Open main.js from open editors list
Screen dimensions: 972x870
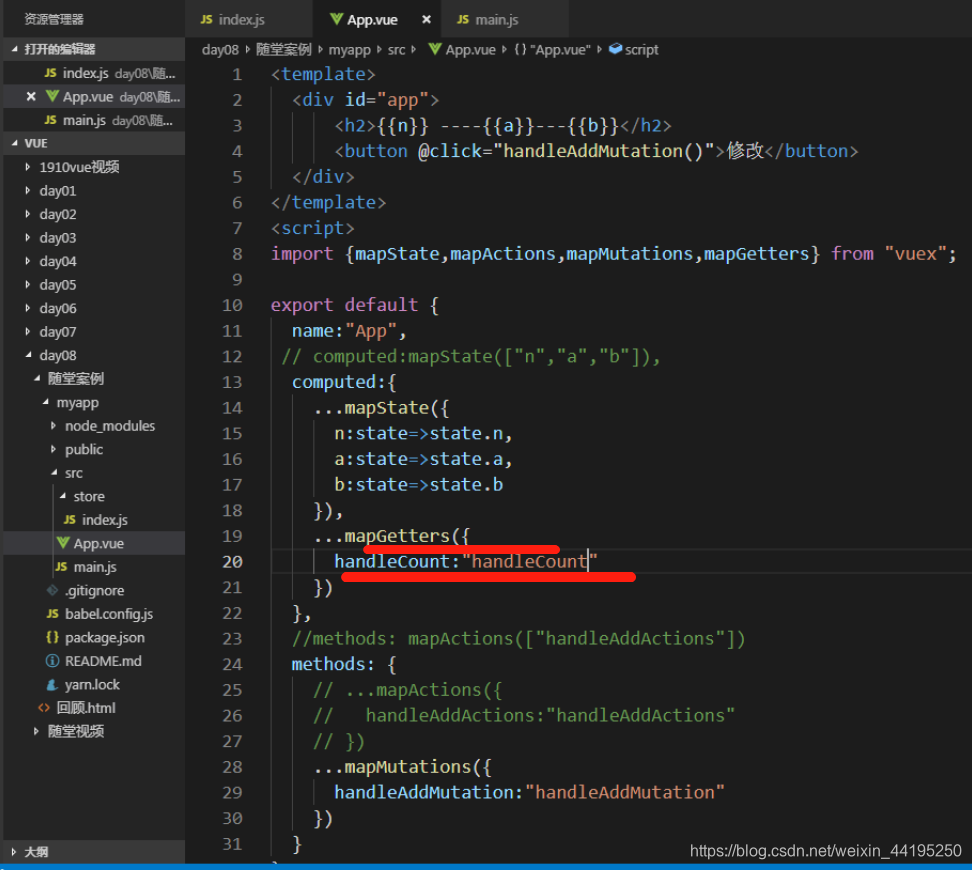coord(94,120)
